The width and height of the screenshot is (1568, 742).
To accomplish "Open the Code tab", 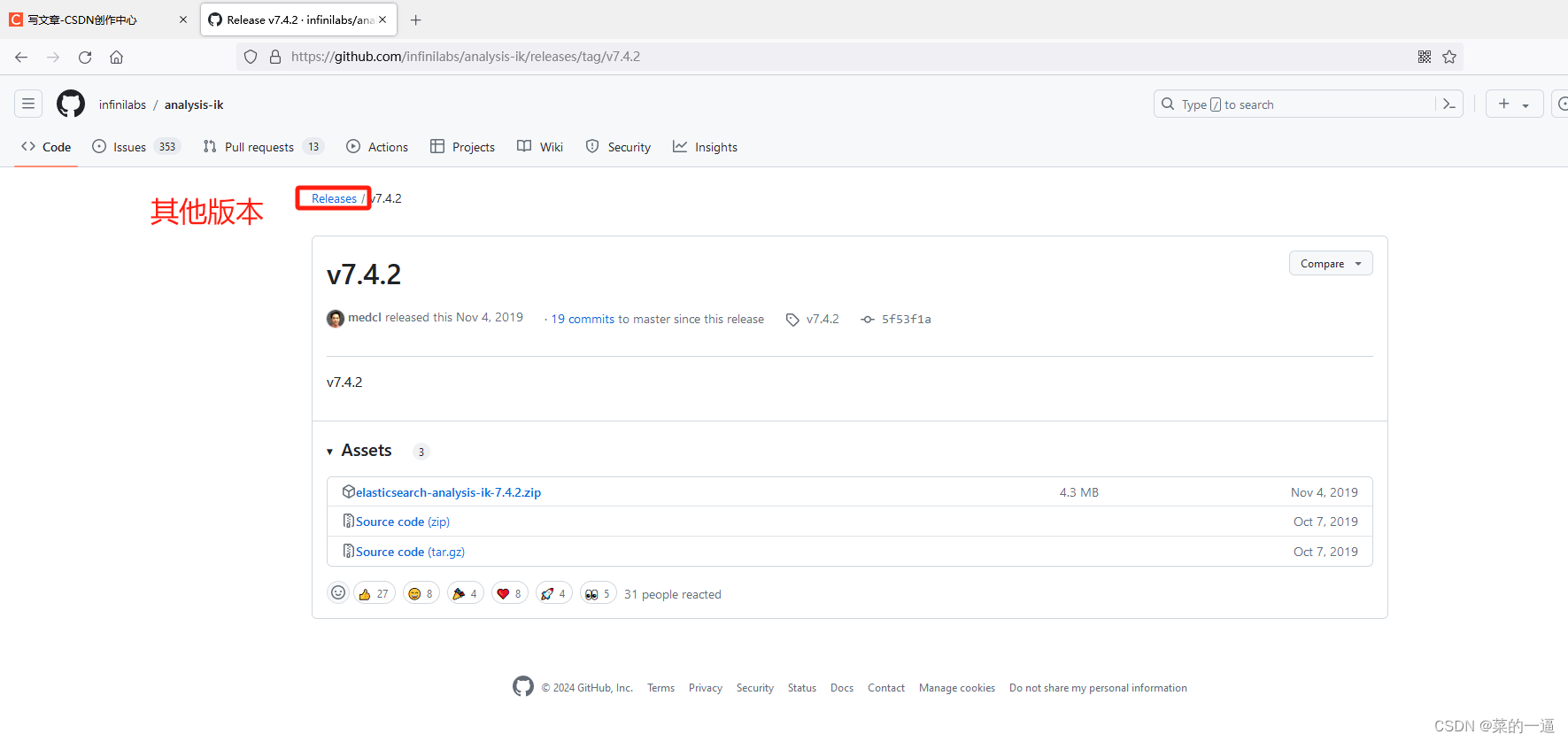I will pos(46,147).
